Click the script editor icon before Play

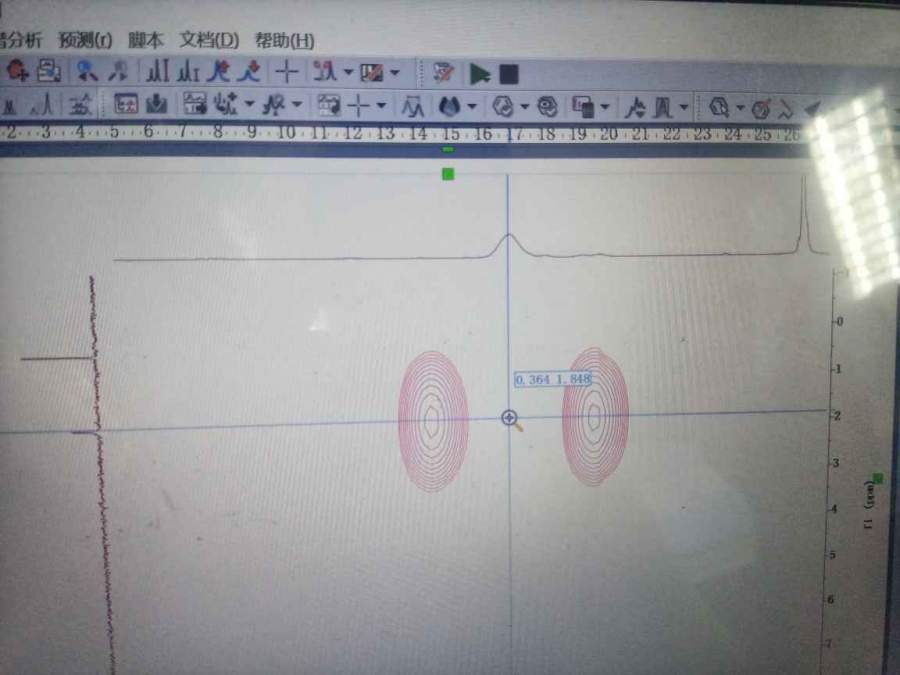tap(443, 73)
